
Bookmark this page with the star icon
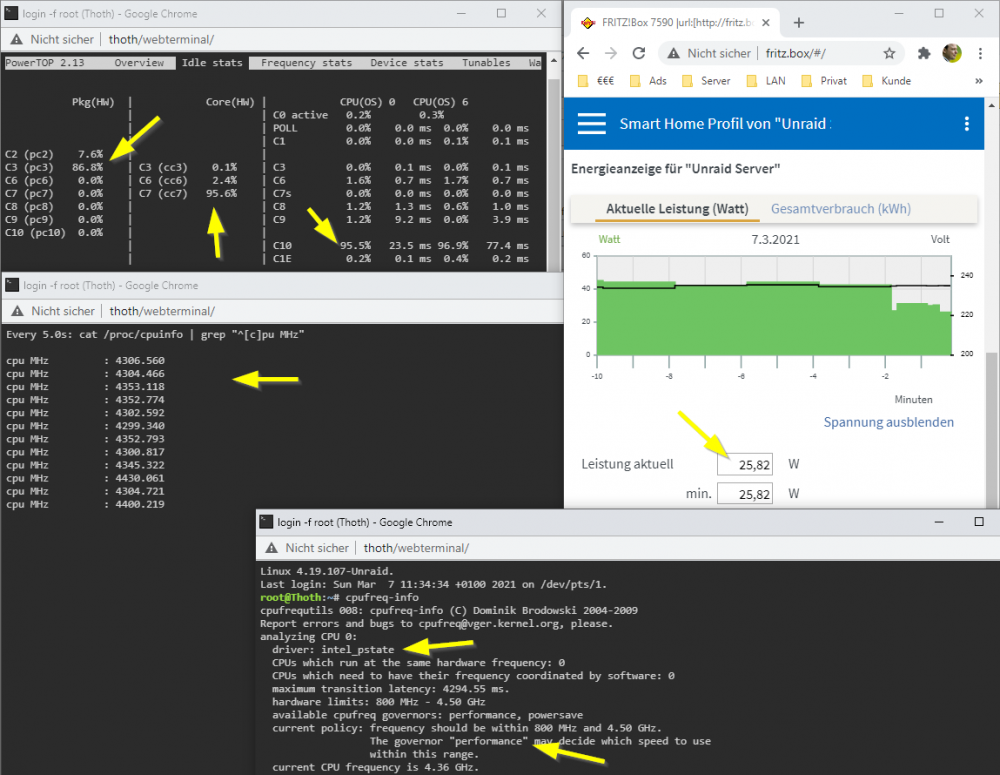[x=889, y=54]
